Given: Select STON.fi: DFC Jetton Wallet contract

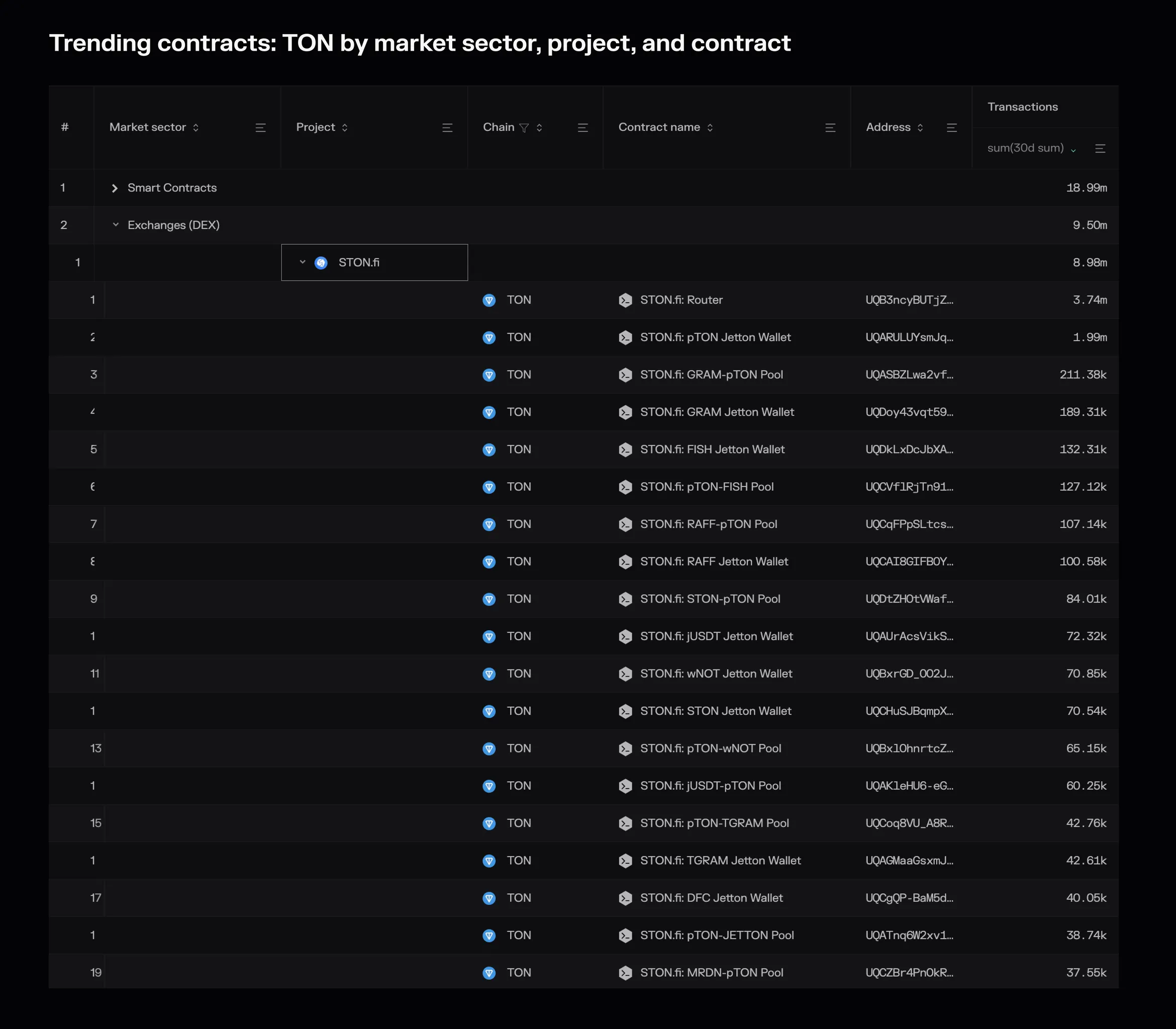Looking at the screenshot, I should point(711,898).
